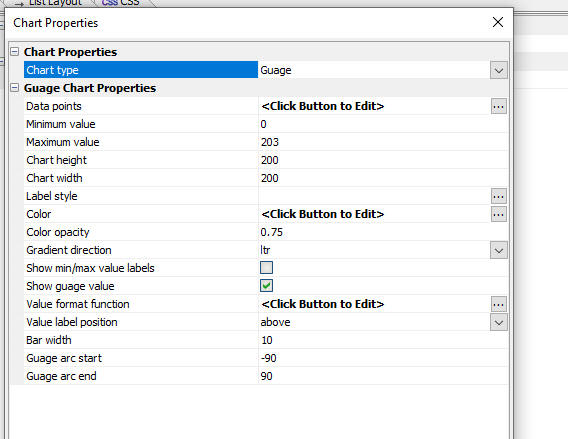
Task: Close the Chart Properties dialog
Action: 498,22
